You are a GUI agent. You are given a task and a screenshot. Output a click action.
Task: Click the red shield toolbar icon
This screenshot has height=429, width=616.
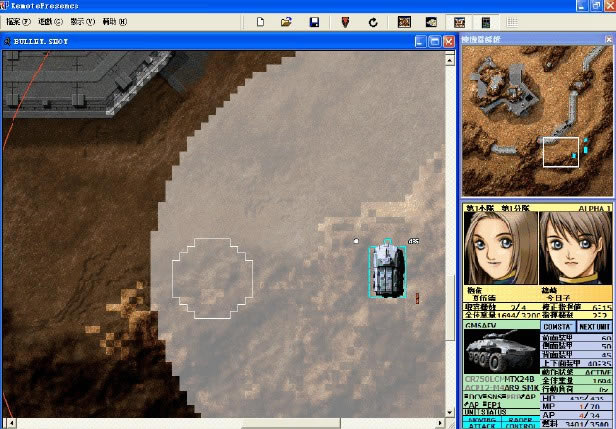click(345, 21)
